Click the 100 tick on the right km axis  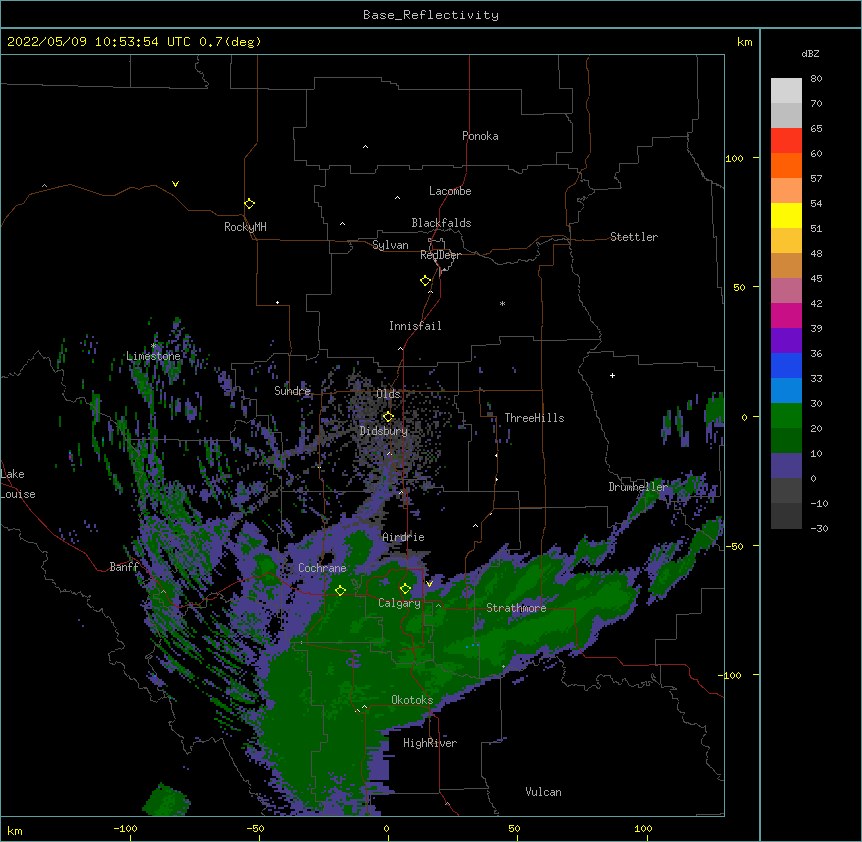734,158
